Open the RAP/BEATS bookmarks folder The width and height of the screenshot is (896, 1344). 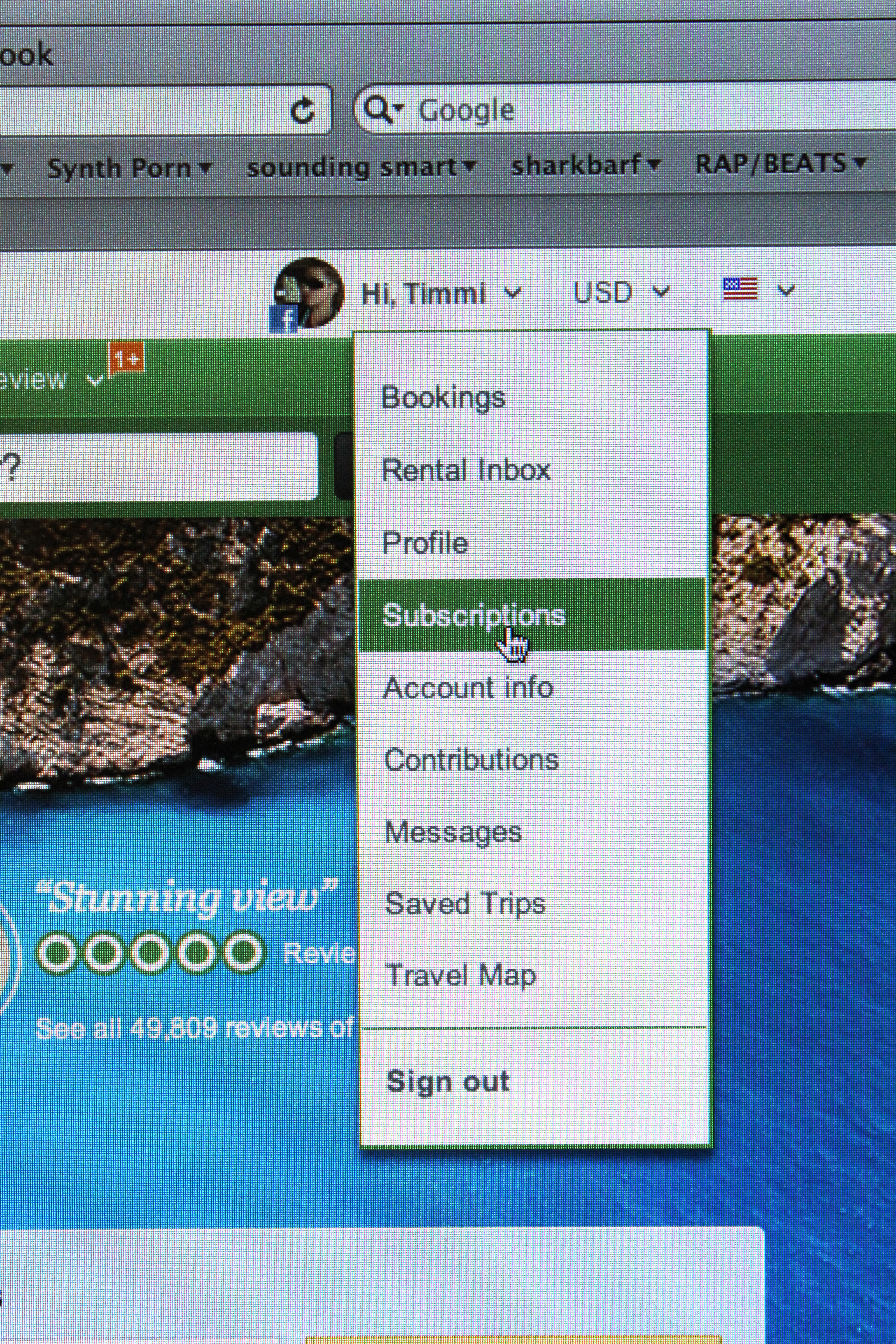781,164
